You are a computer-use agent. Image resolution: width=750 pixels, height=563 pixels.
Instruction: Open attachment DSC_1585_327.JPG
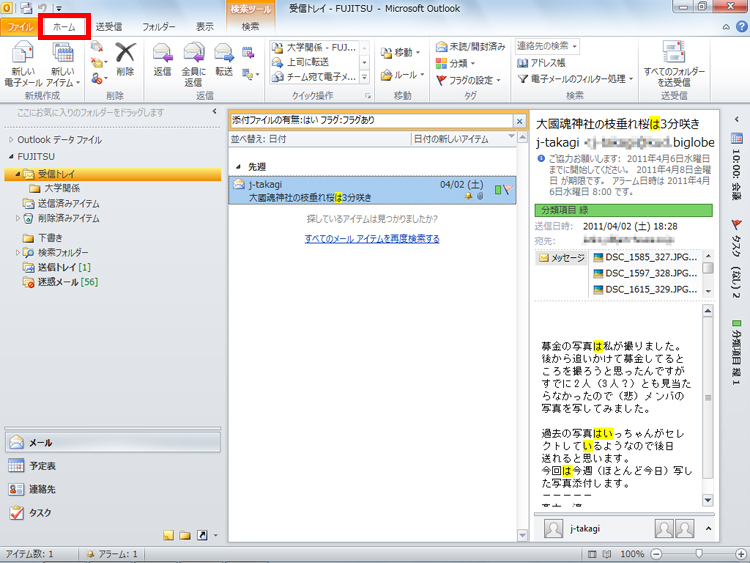[645, 257]
